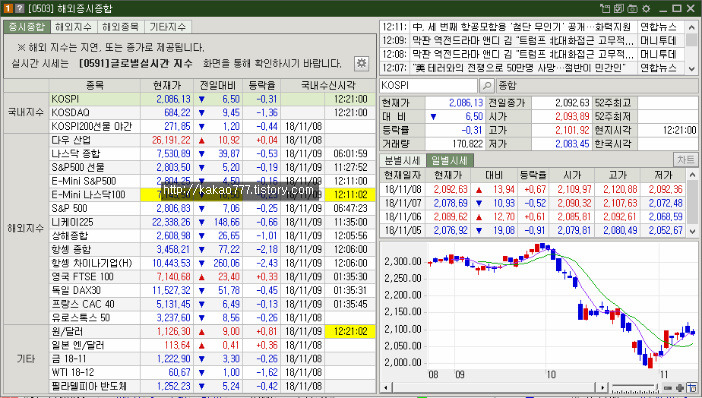The width and height of the screenshot is (702, 398).
Task: Select the 다우 산업 row
Action: coord(212,140)
